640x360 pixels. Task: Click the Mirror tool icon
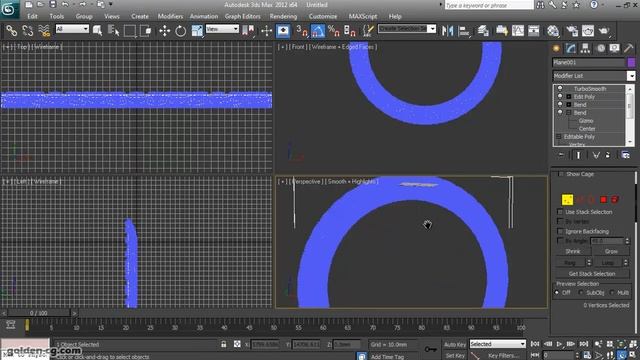447,31
